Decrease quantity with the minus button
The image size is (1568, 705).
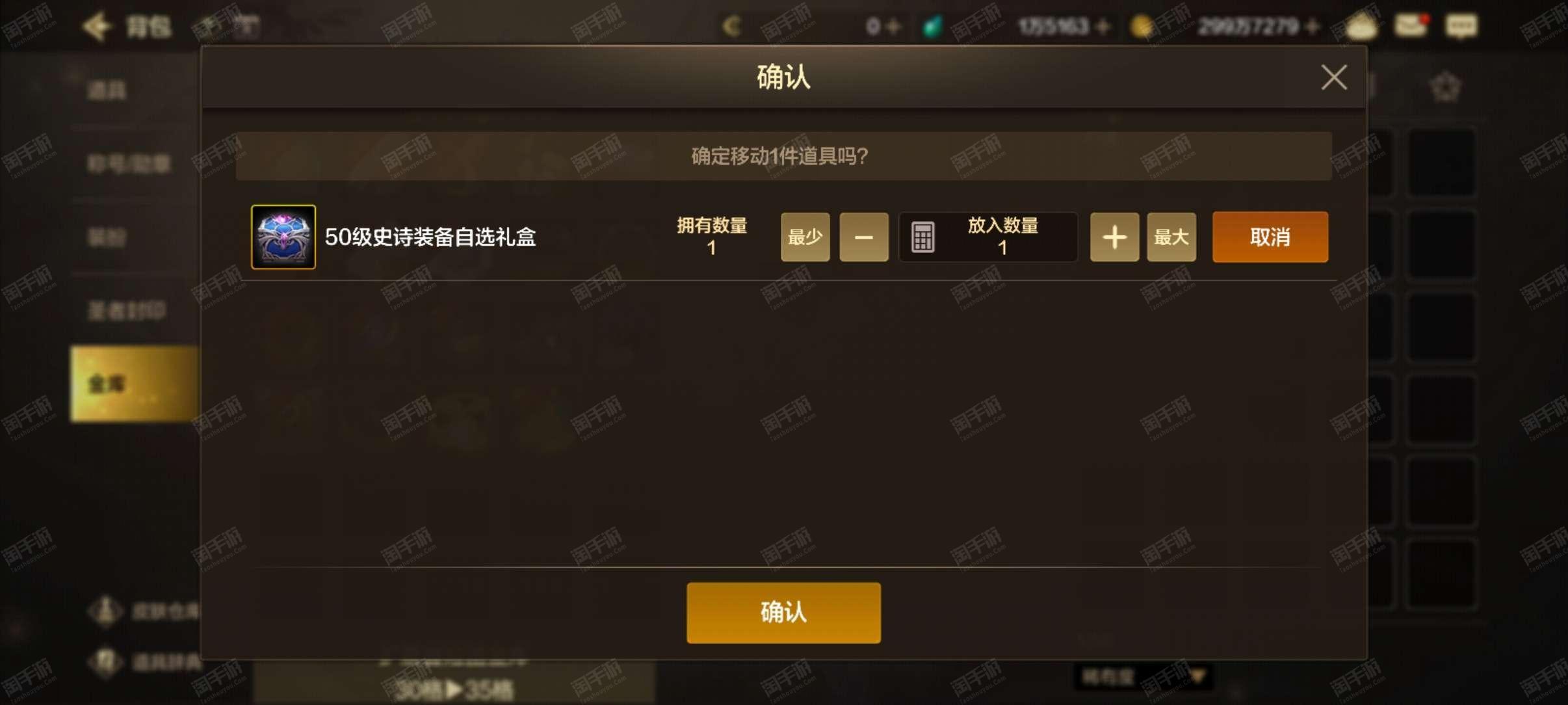pos(864,237)
